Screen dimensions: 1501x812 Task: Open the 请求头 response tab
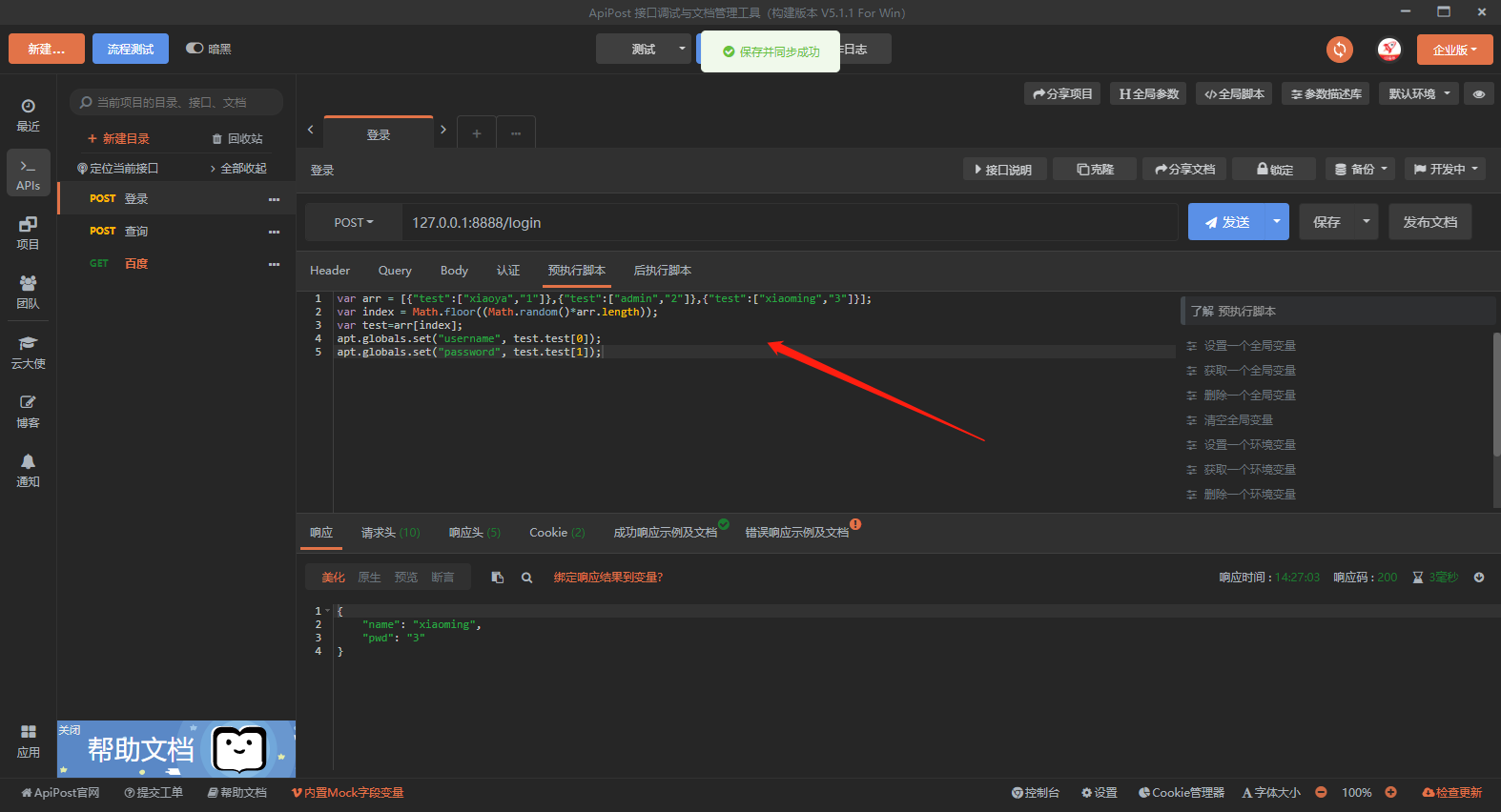pyautogui.click(x=390, y=533)
